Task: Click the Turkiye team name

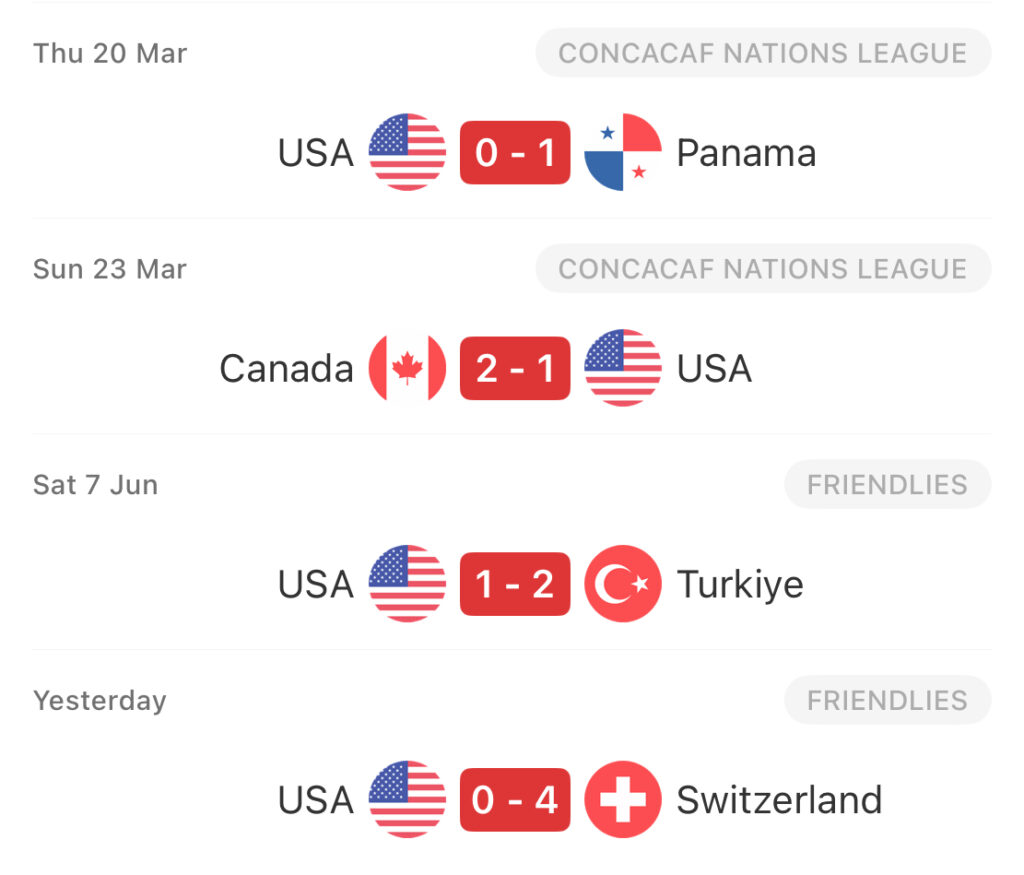Action: tap(740, 585)
